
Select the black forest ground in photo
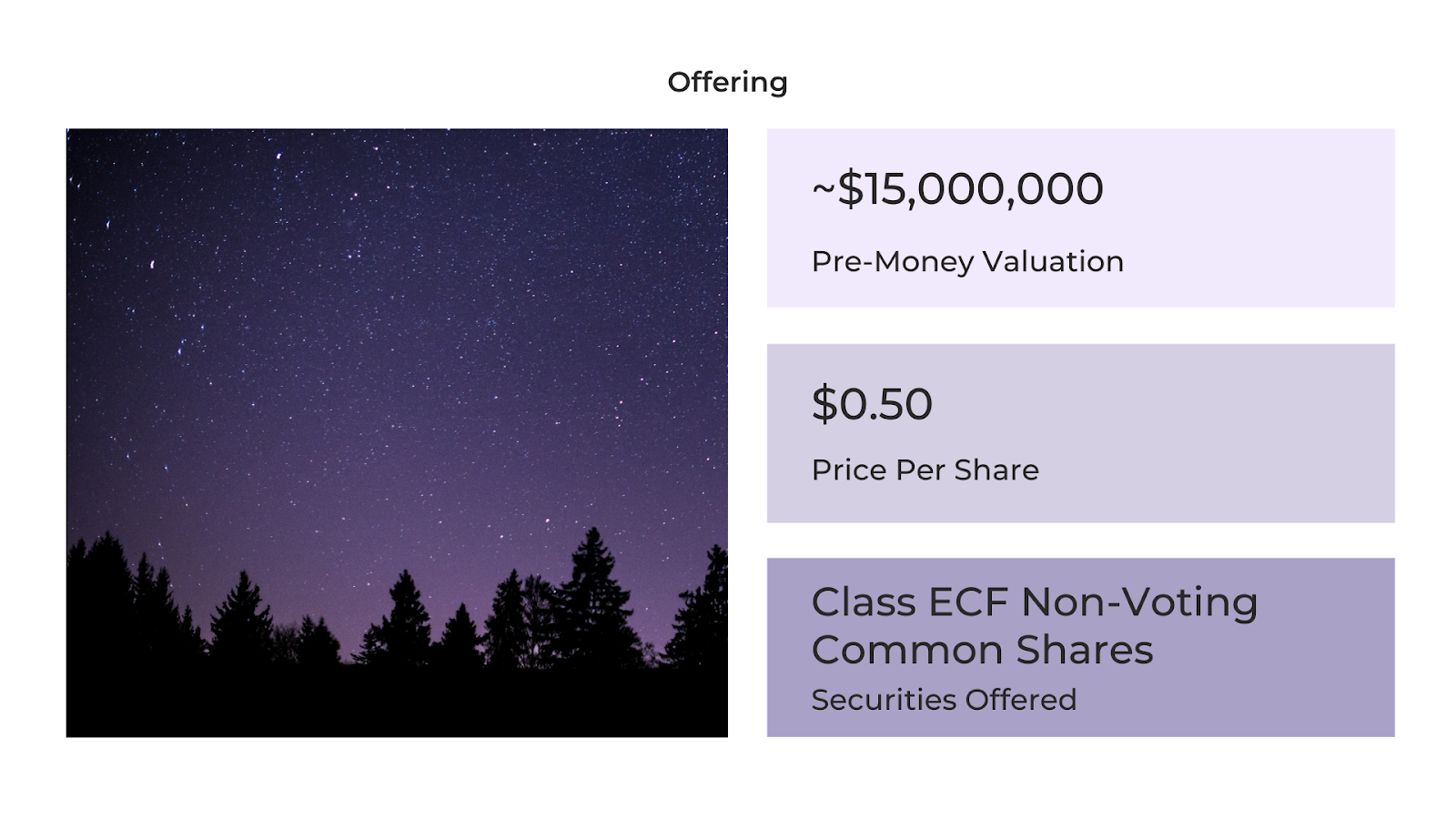(397, 701)
